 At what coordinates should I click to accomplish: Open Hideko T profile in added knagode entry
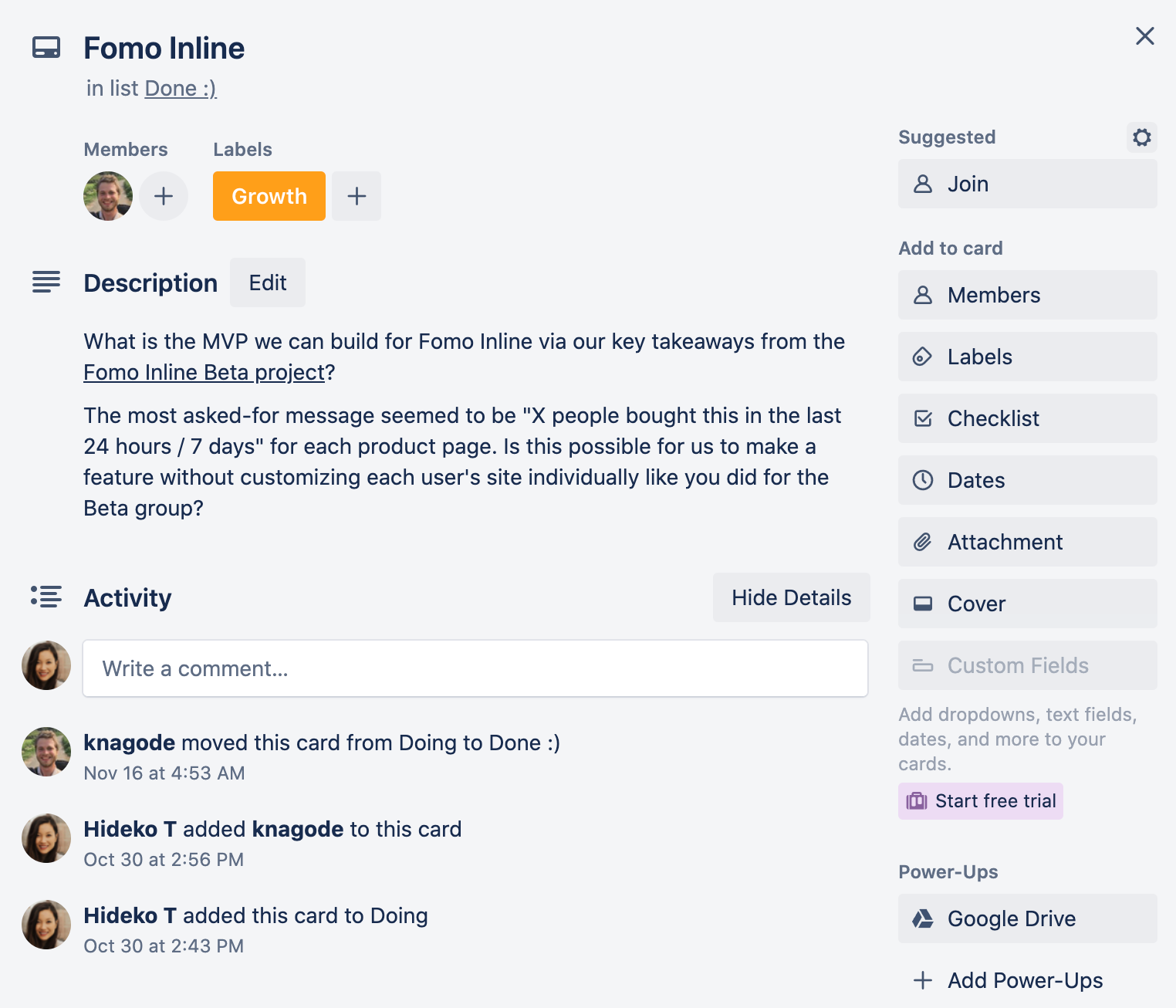[x=130, y=829]
